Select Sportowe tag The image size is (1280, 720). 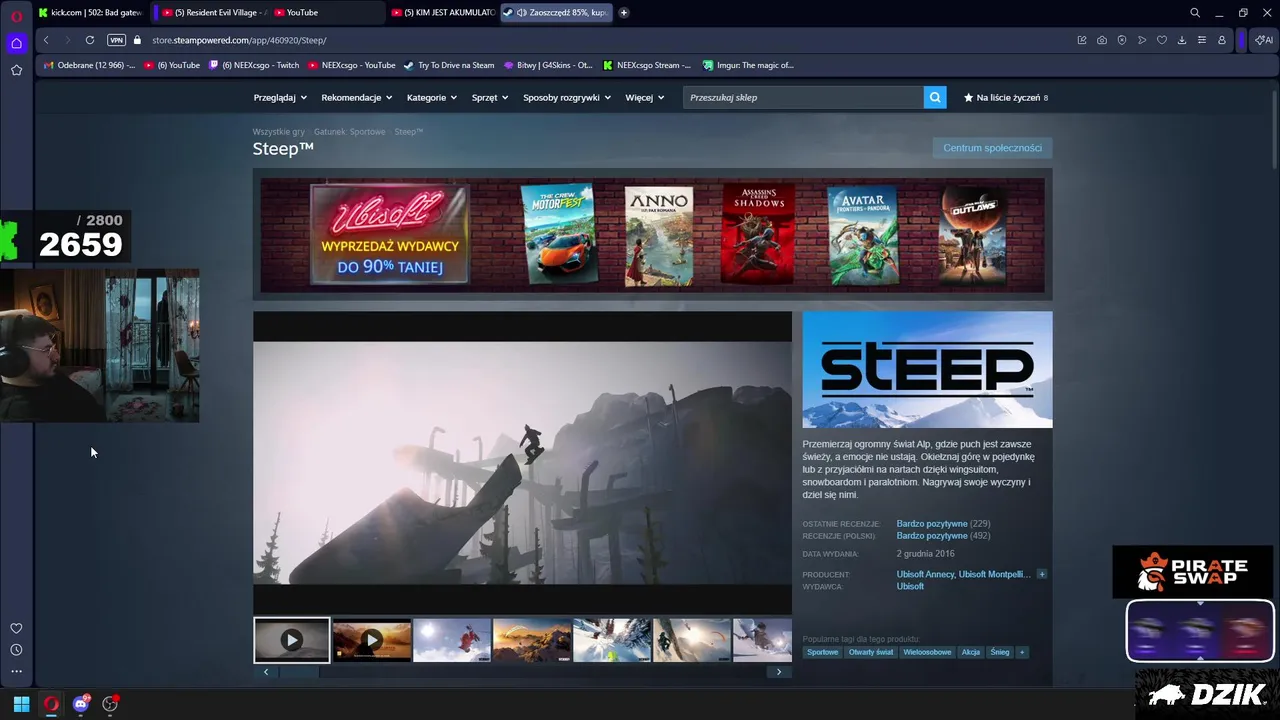tap(823, 652)
